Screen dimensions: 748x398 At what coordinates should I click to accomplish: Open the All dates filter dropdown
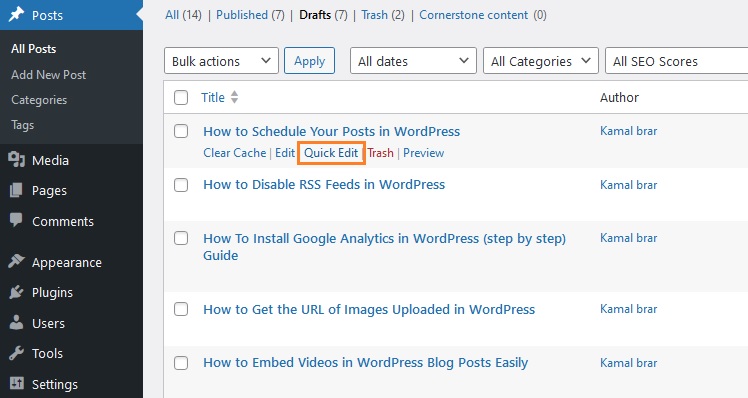coord(413,61)
